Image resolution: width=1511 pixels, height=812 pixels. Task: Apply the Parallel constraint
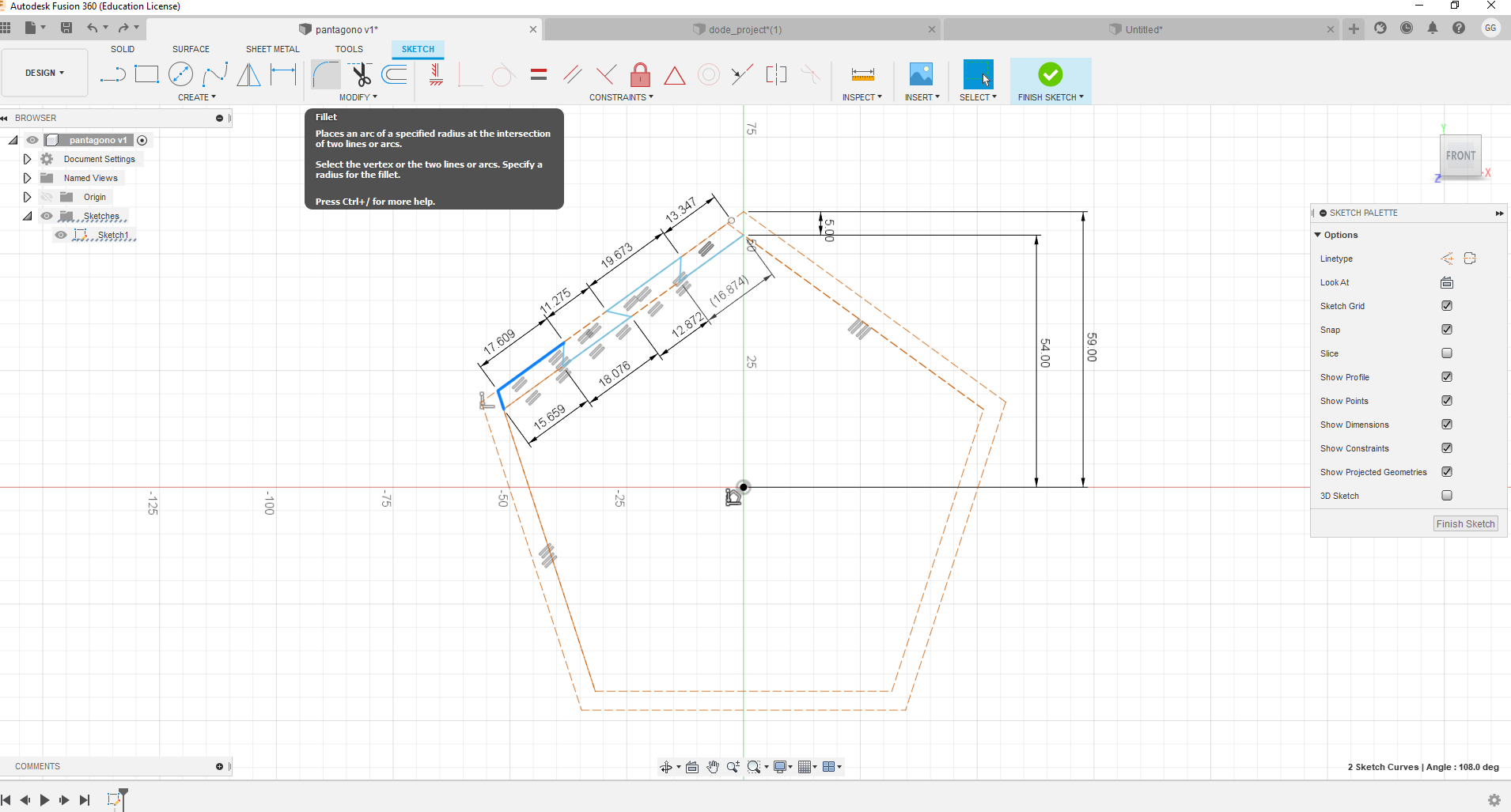pos(572,75)
